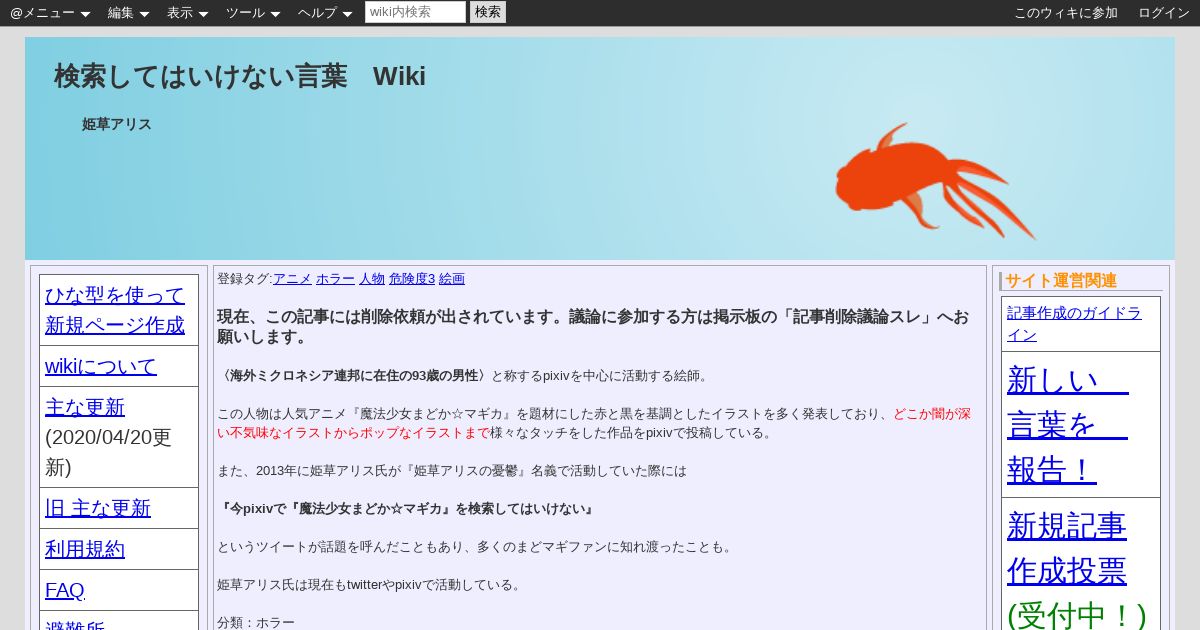This screenshot has height=630, width=1200.
Task: Click the bold 海外ミクロネシア連邦に在住の93歳の男性 text
Action: pyautogui.click(x=354, y=375)
